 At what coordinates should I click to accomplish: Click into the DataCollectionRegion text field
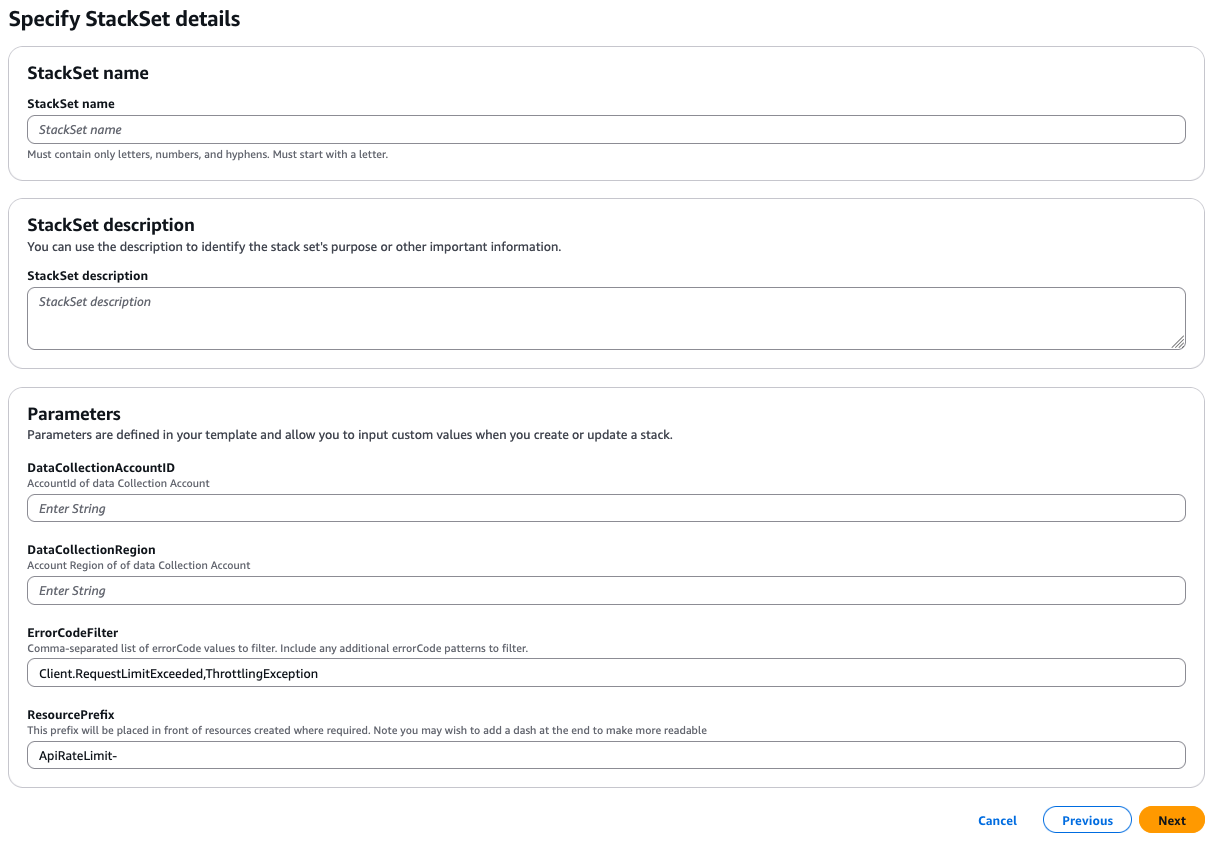606,590
